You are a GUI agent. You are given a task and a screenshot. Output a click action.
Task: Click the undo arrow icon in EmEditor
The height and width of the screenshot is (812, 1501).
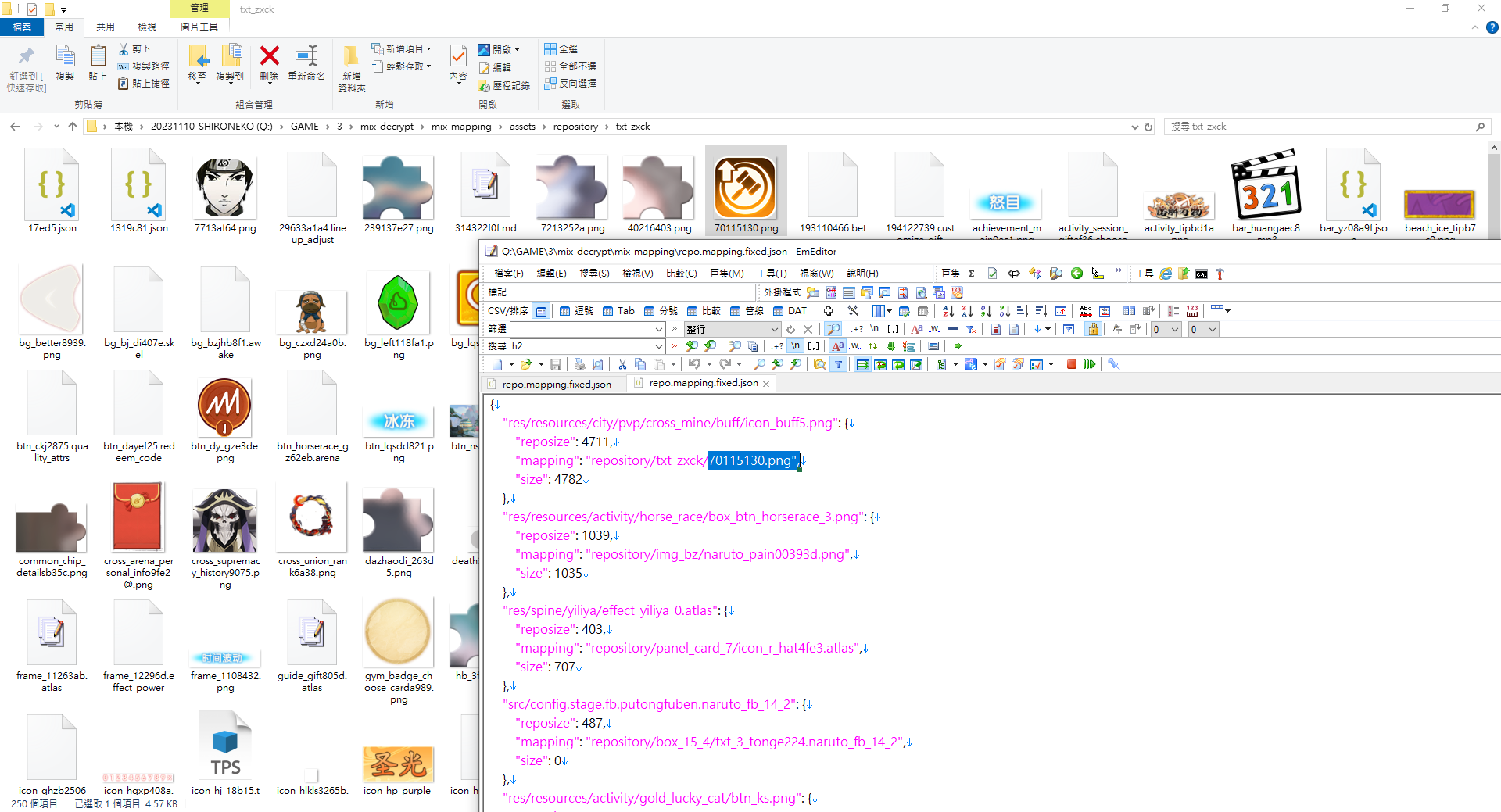pos(693,365)
